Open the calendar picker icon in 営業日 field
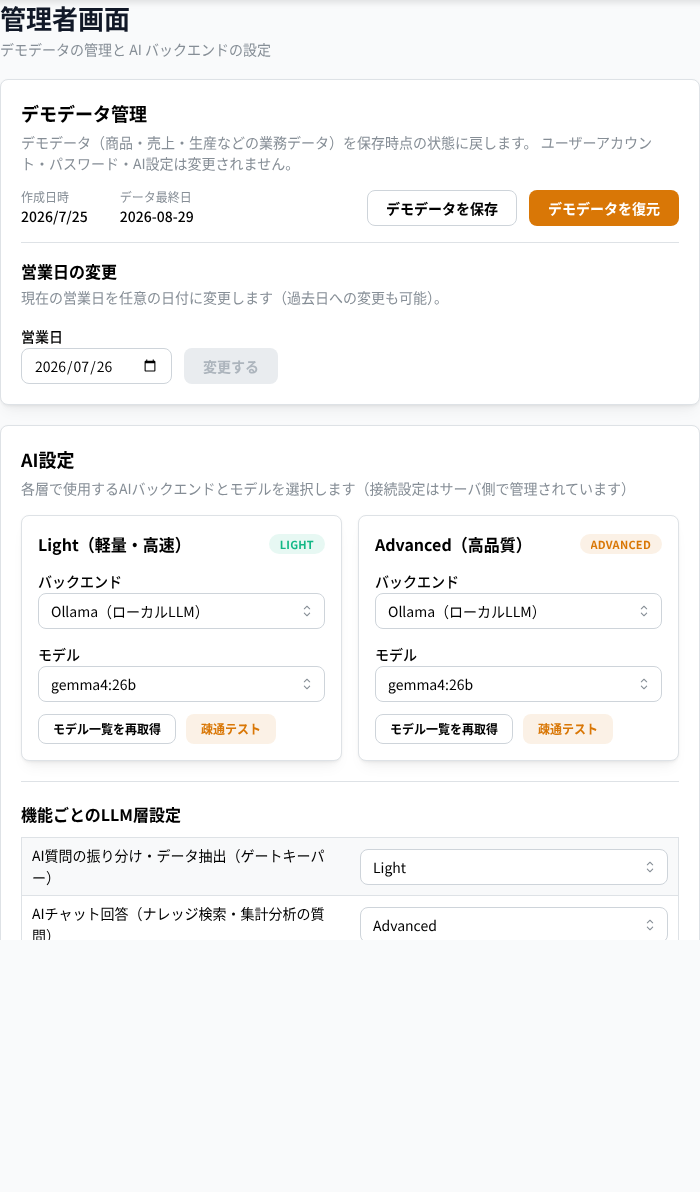The width and height of the screenshot is (700, 1192). (150, 366)
